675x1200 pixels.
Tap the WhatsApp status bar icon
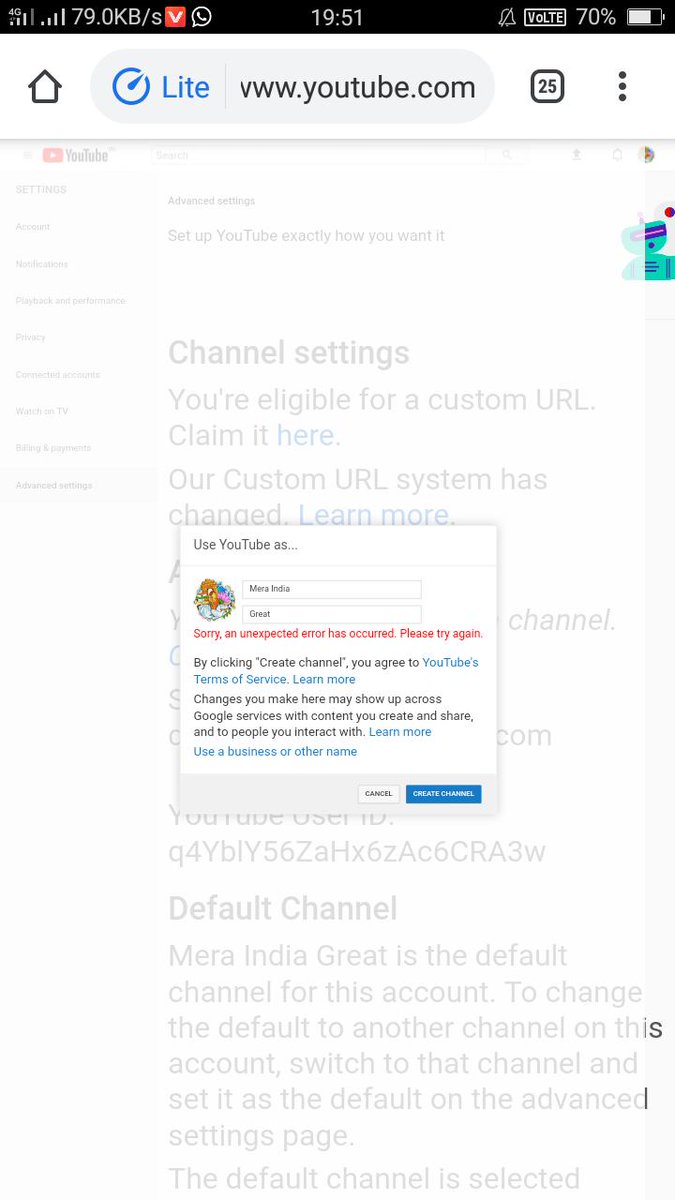click(x=201, y=16)
